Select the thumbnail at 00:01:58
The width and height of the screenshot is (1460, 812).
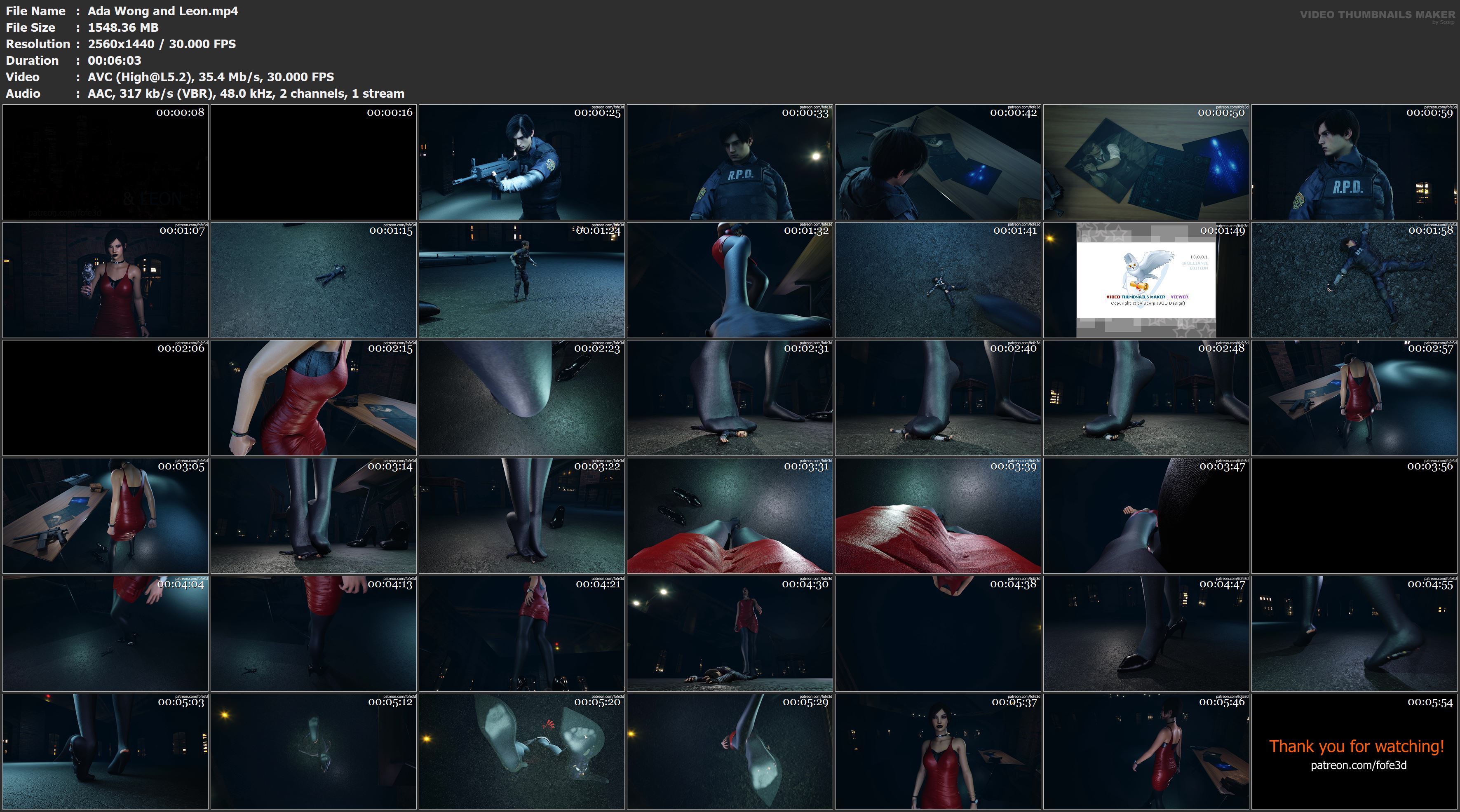1354,280
